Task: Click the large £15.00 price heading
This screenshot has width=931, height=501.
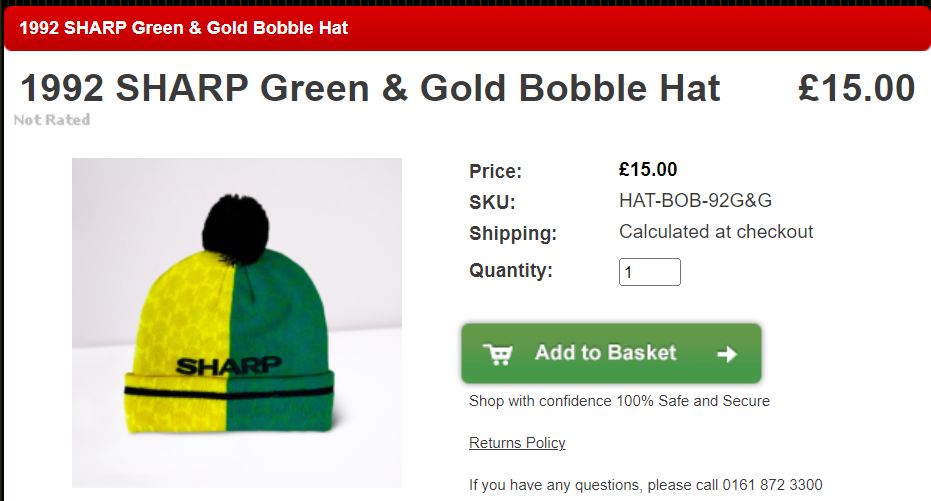Action: 856,88
